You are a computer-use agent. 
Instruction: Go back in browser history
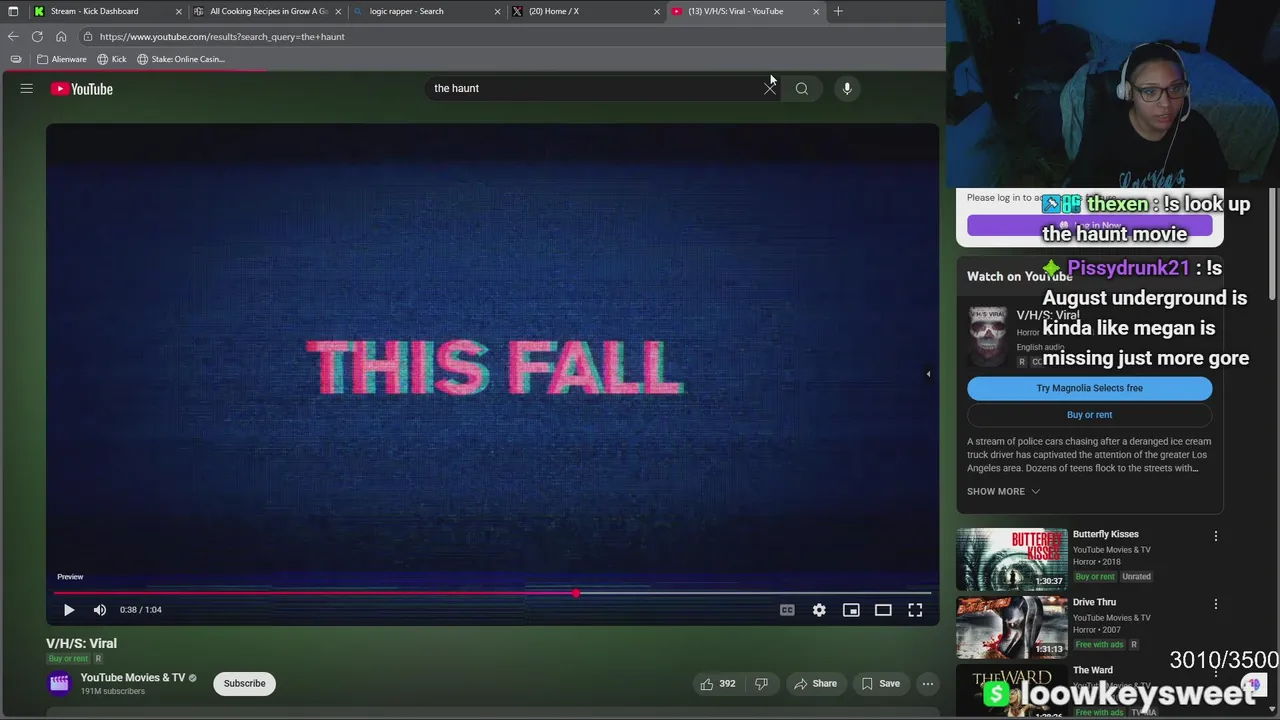click(13, 37)
